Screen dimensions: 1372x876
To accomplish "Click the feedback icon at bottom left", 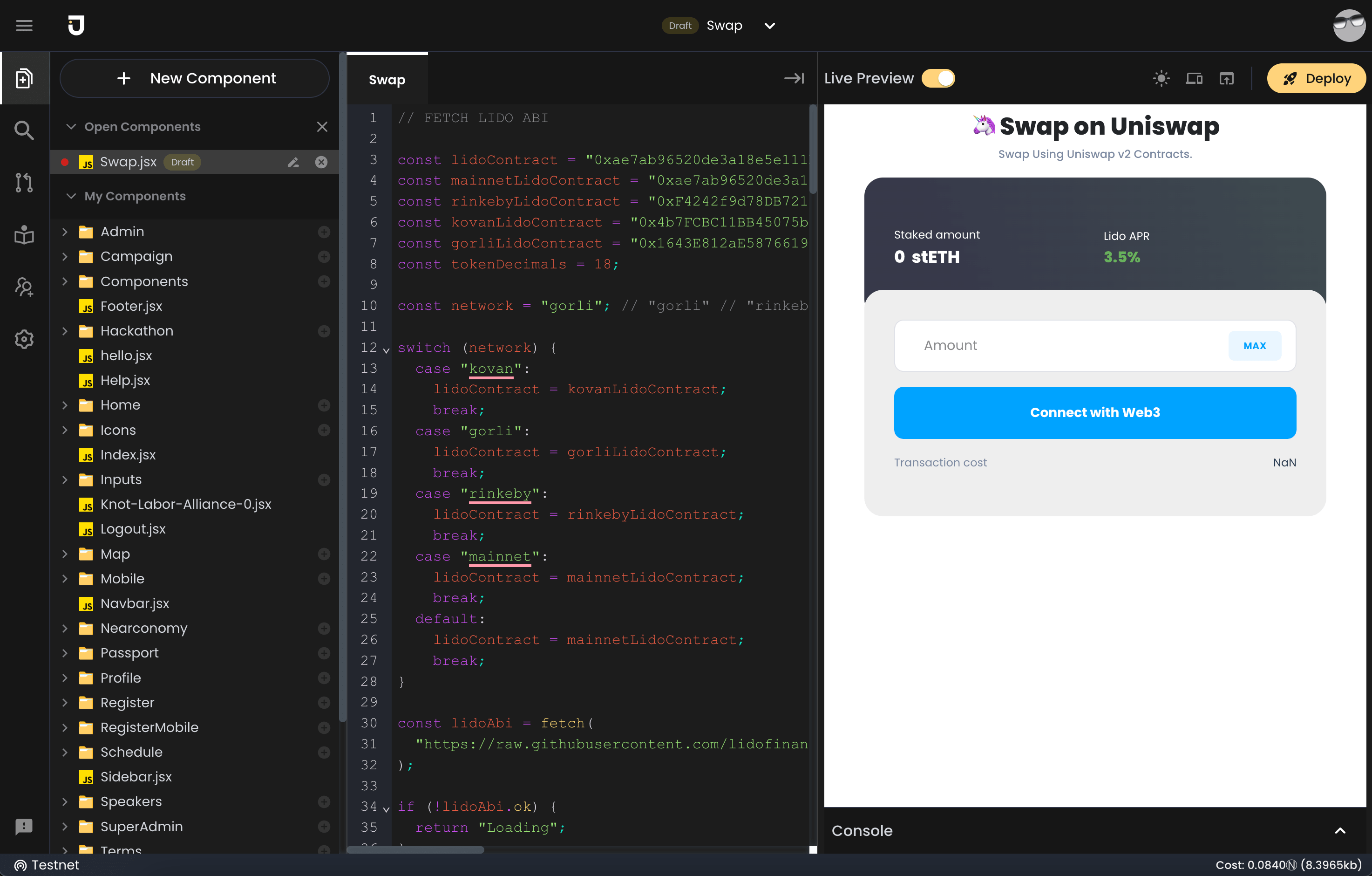I will pos(24,826).
